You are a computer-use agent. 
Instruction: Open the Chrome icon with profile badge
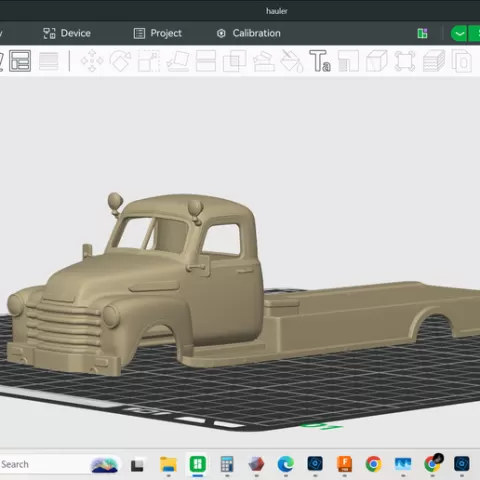(433, 464)
